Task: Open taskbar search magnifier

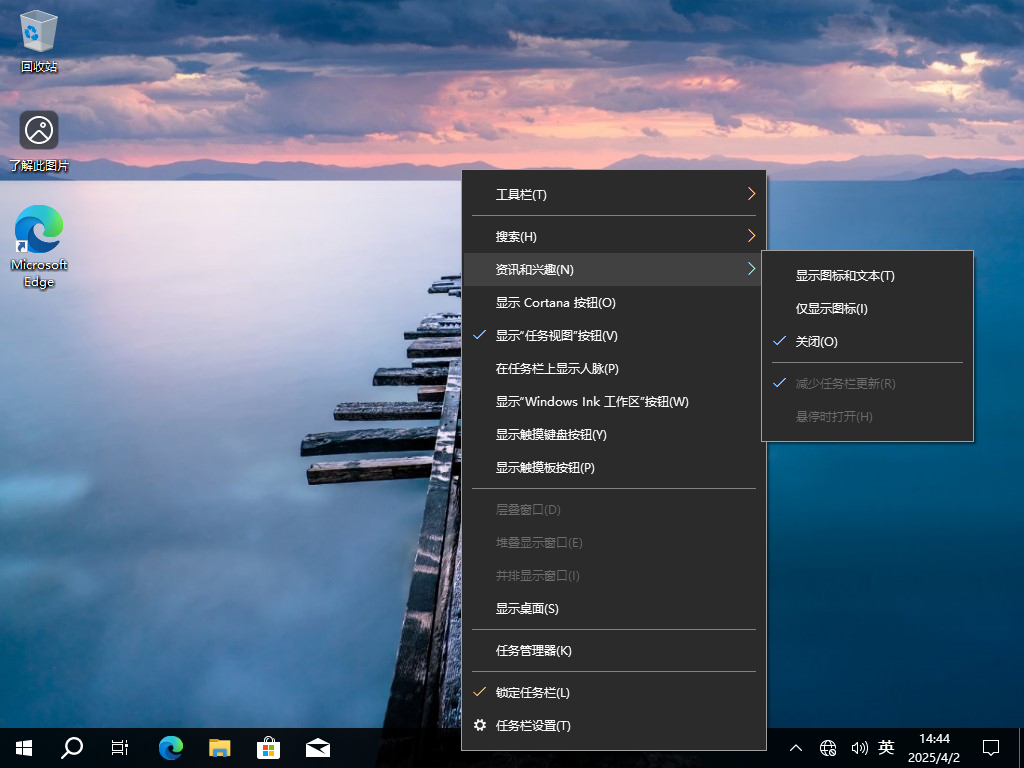Action: [72, 748]
